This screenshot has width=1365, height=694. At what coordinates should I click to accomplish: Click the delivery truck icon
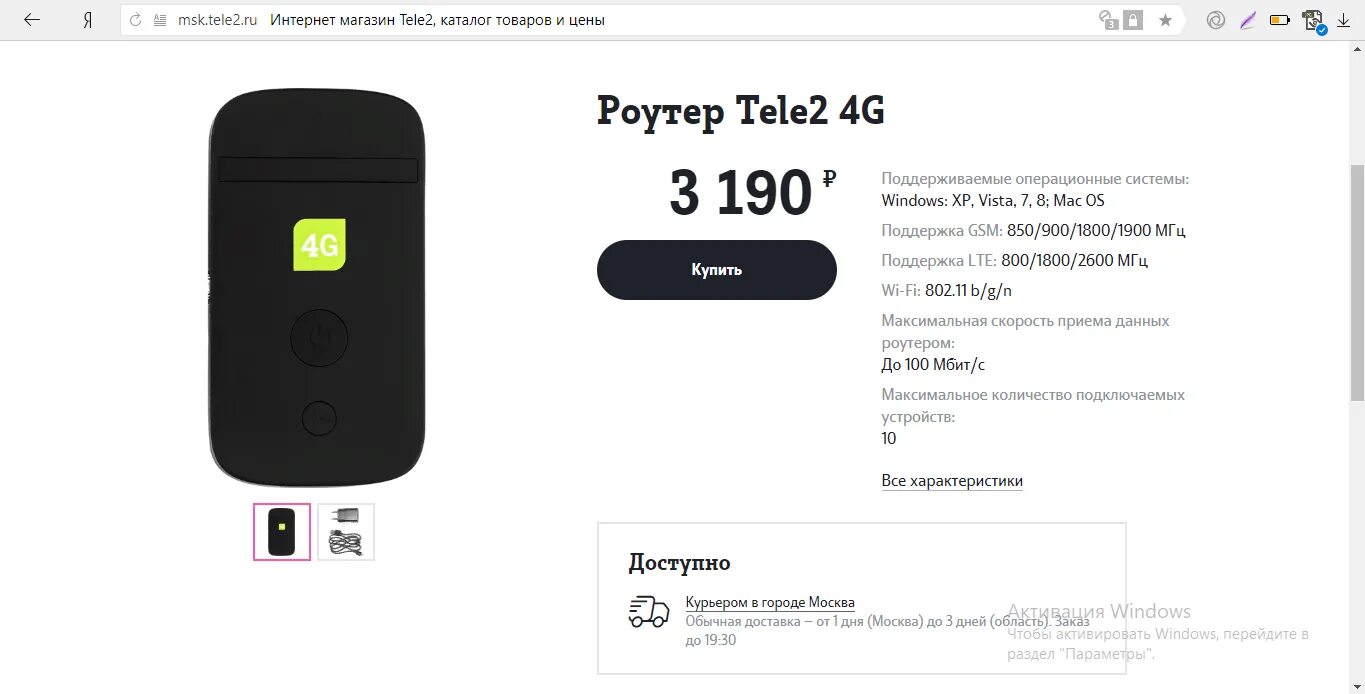649,611
